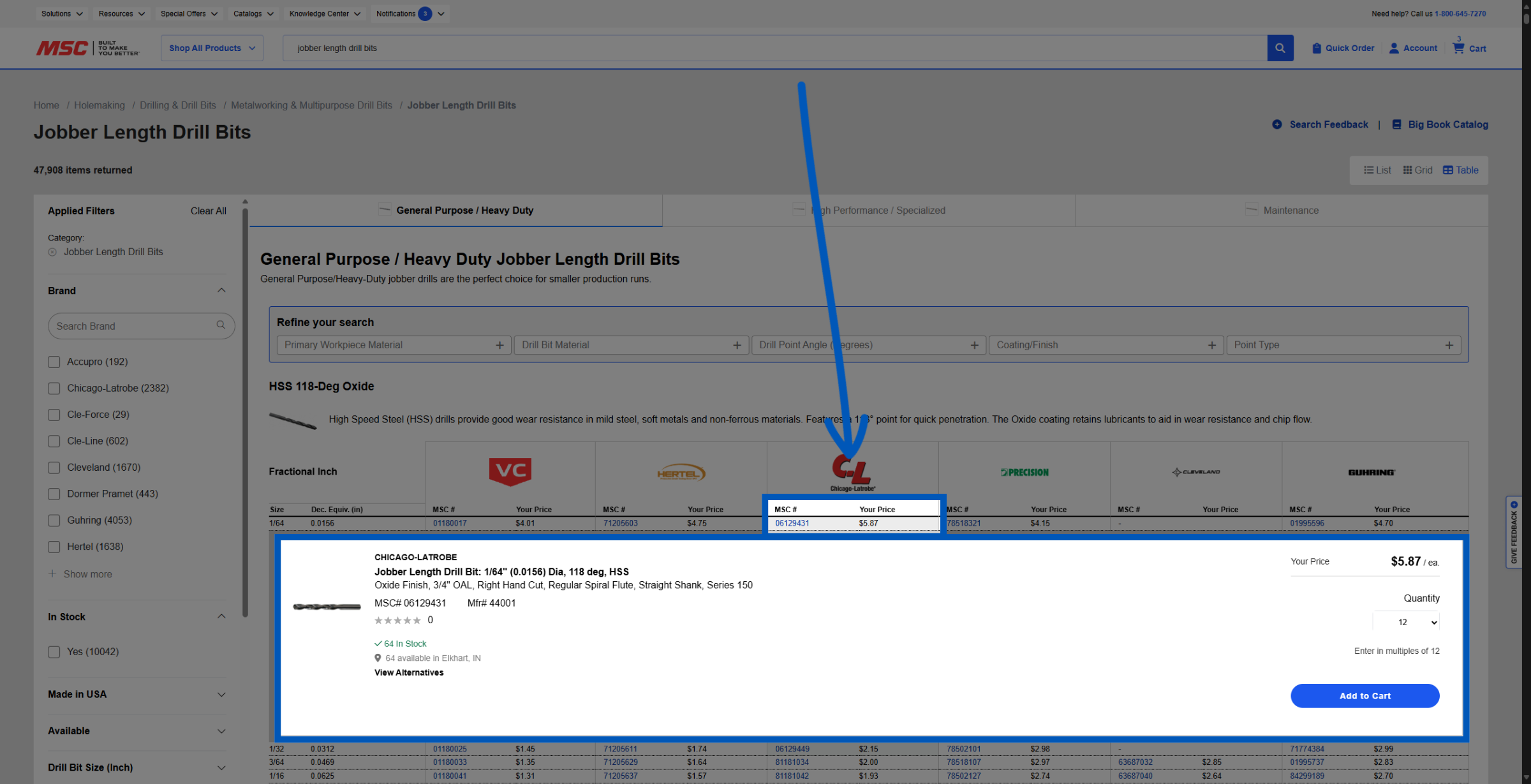Open the Special Offers menu
1531x784 pixels.
click(189, 13)
